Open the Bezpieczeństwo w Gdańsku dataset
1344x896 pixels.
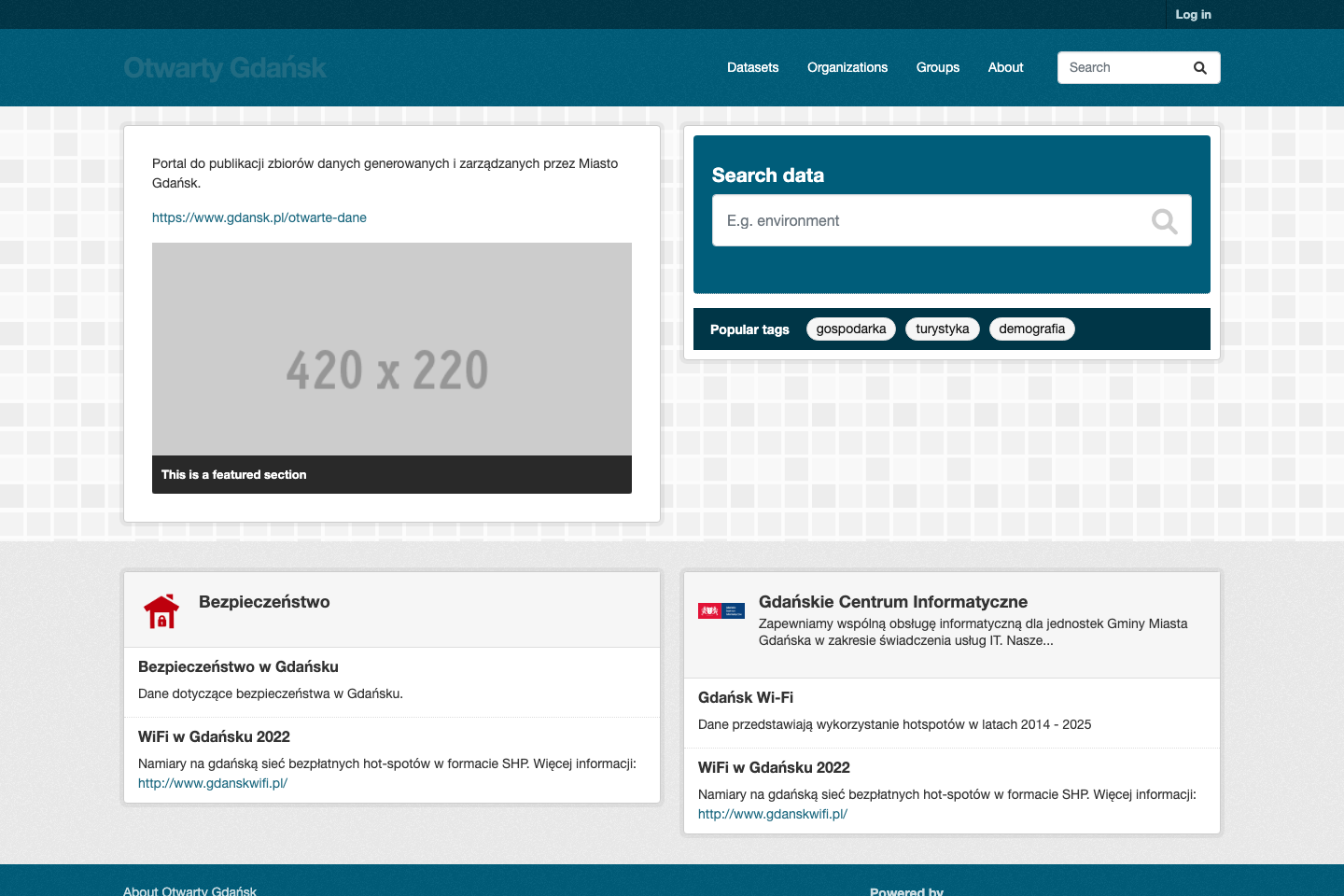(239, 666)
